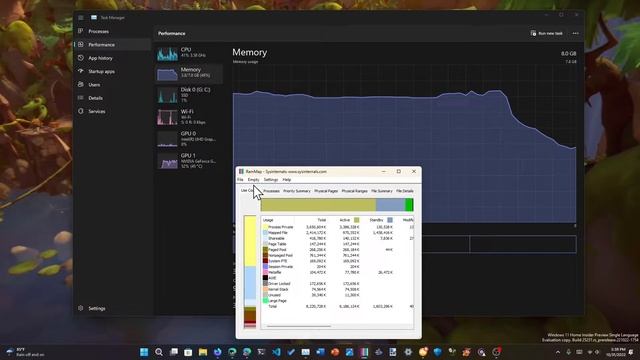This screenshot has width=640, height=360.
Task: Select the Metafile row
Action: 338,272
